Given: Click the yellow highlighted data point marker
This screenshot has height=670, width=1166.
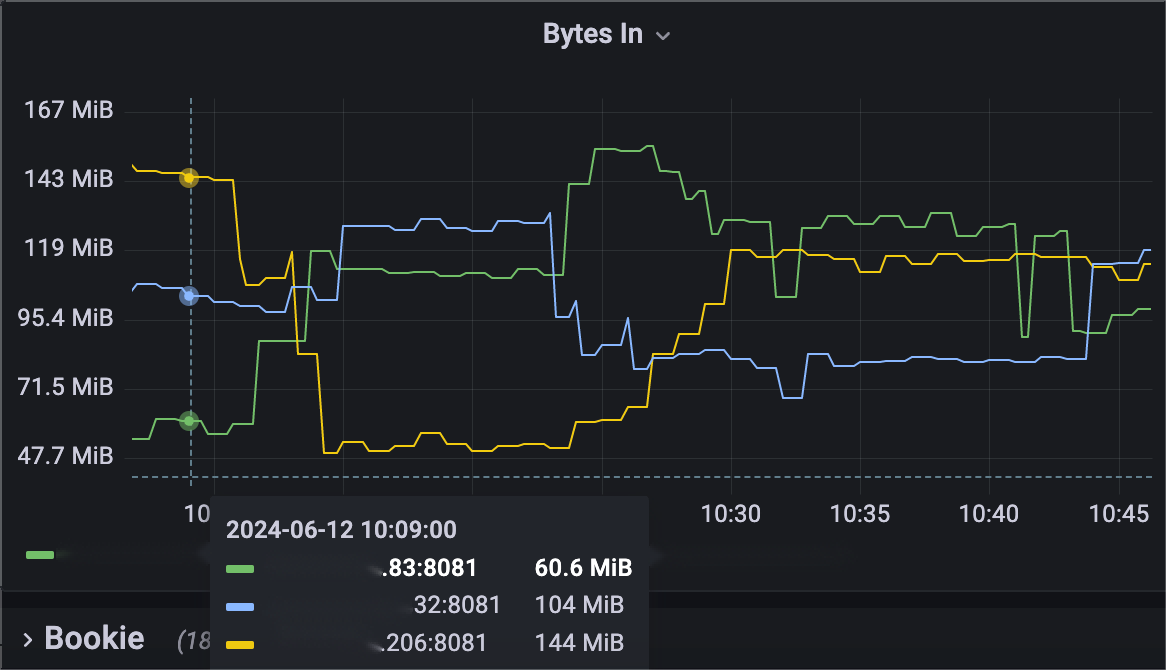Looking at the screenshot, I should coord(189,178).
